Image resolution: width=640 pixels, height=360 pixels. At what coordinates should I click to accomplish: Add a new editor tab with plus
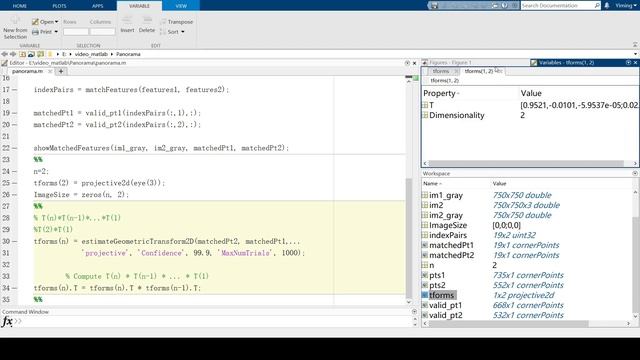pos(61,71)
